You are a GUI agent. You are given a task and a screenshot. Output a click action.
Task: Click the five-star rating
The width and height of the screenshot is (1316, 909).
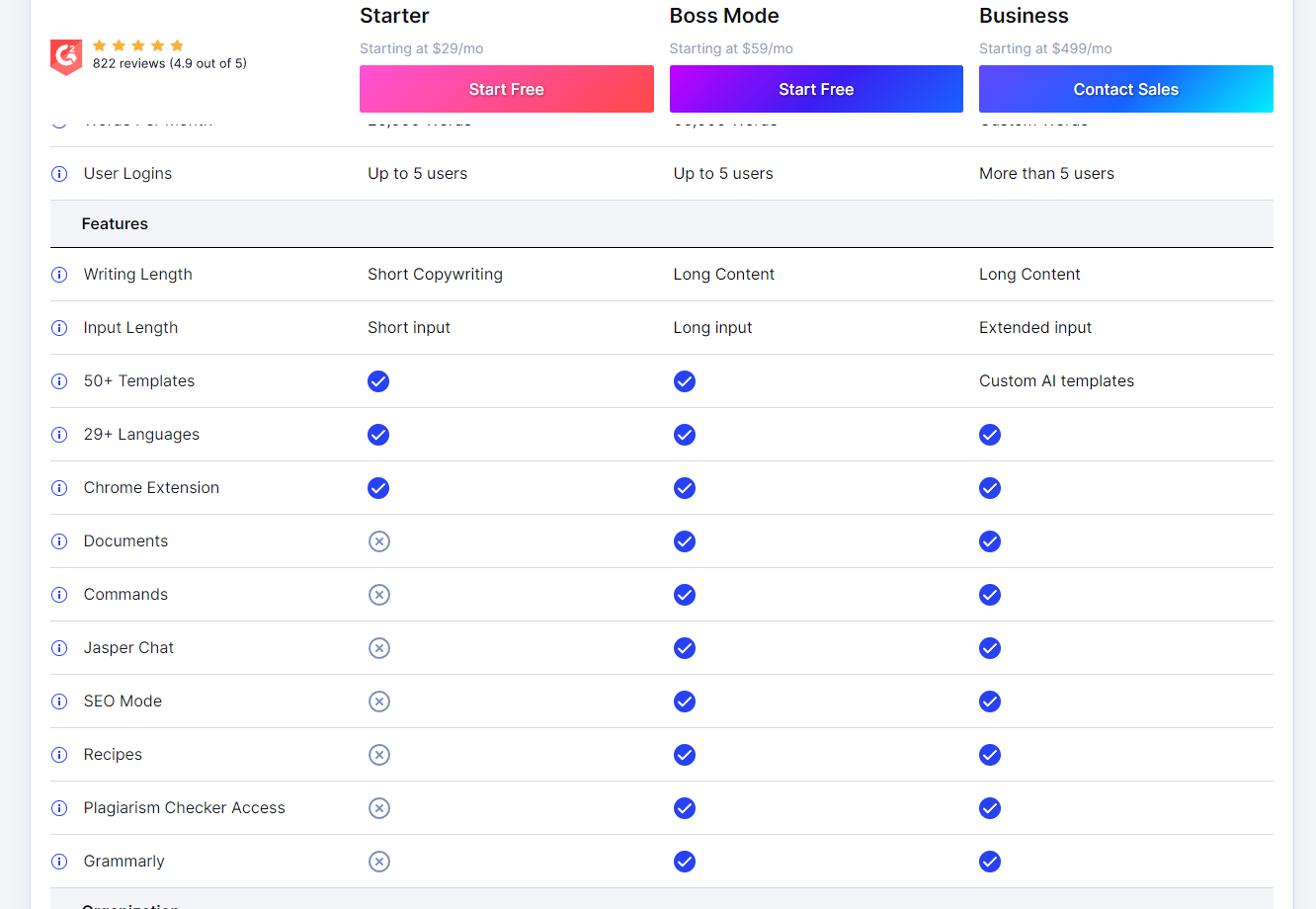(138, 45)
